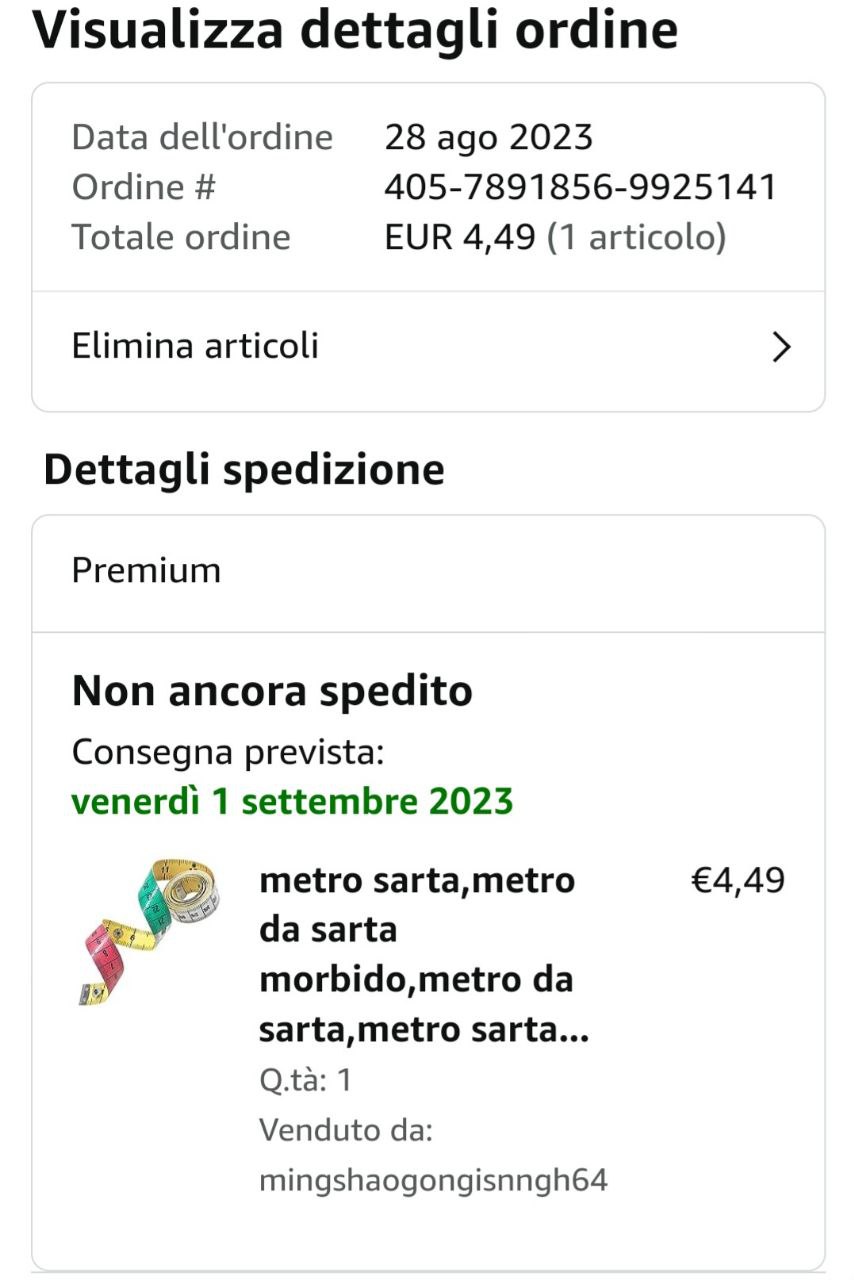This screenshot has height=1280, width=854.
Task: Tap the Non ancora spedito status
Action: point(272,691)
